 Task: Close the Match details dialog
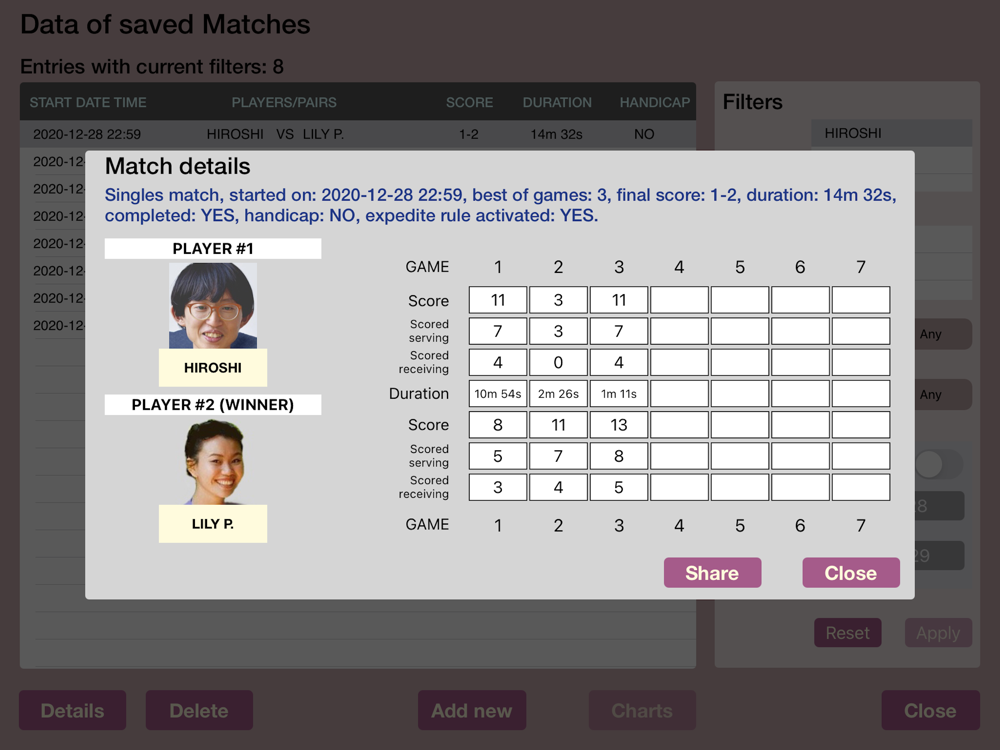(x=851, y=573)
